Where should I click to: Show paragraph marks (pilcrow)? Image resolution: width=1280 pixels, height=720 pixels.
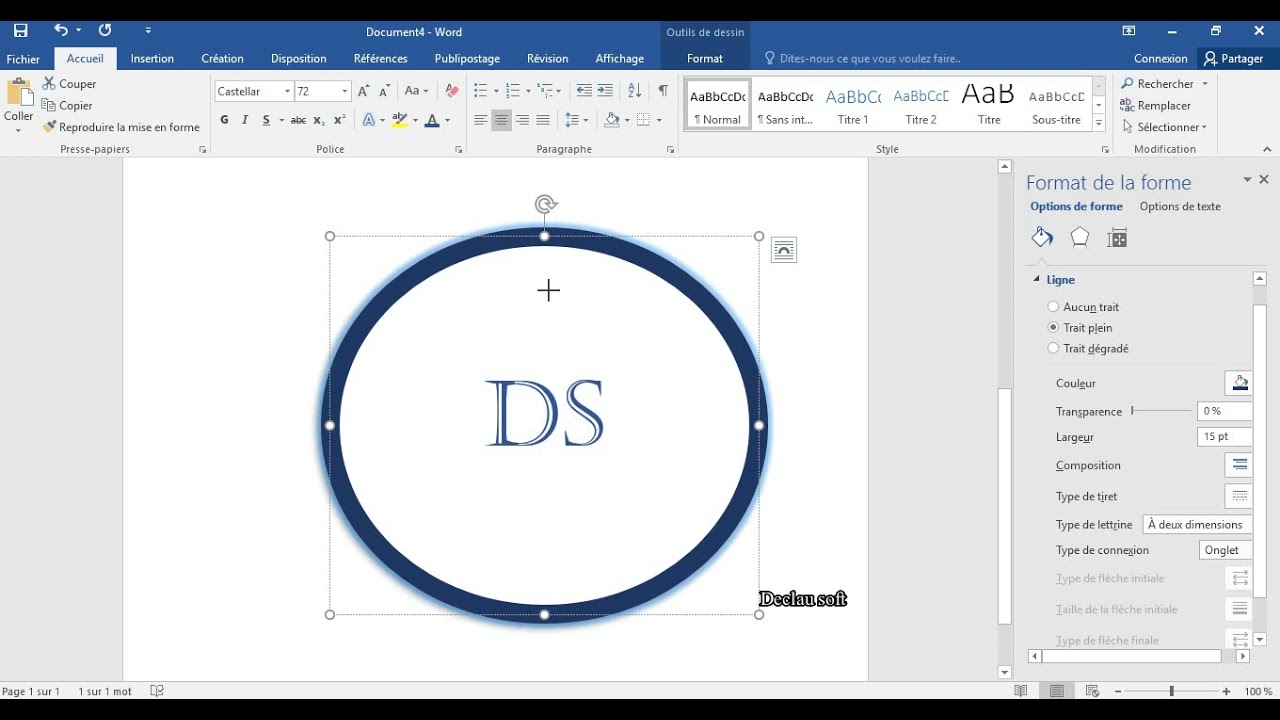663,91
